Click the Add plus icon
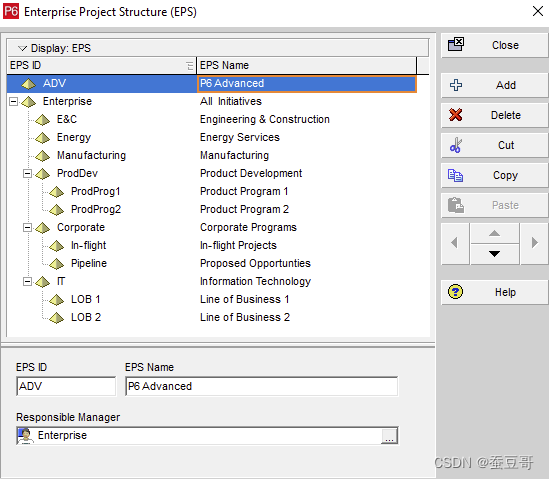This screenshot has width=549, height=479. click(456, 85)
